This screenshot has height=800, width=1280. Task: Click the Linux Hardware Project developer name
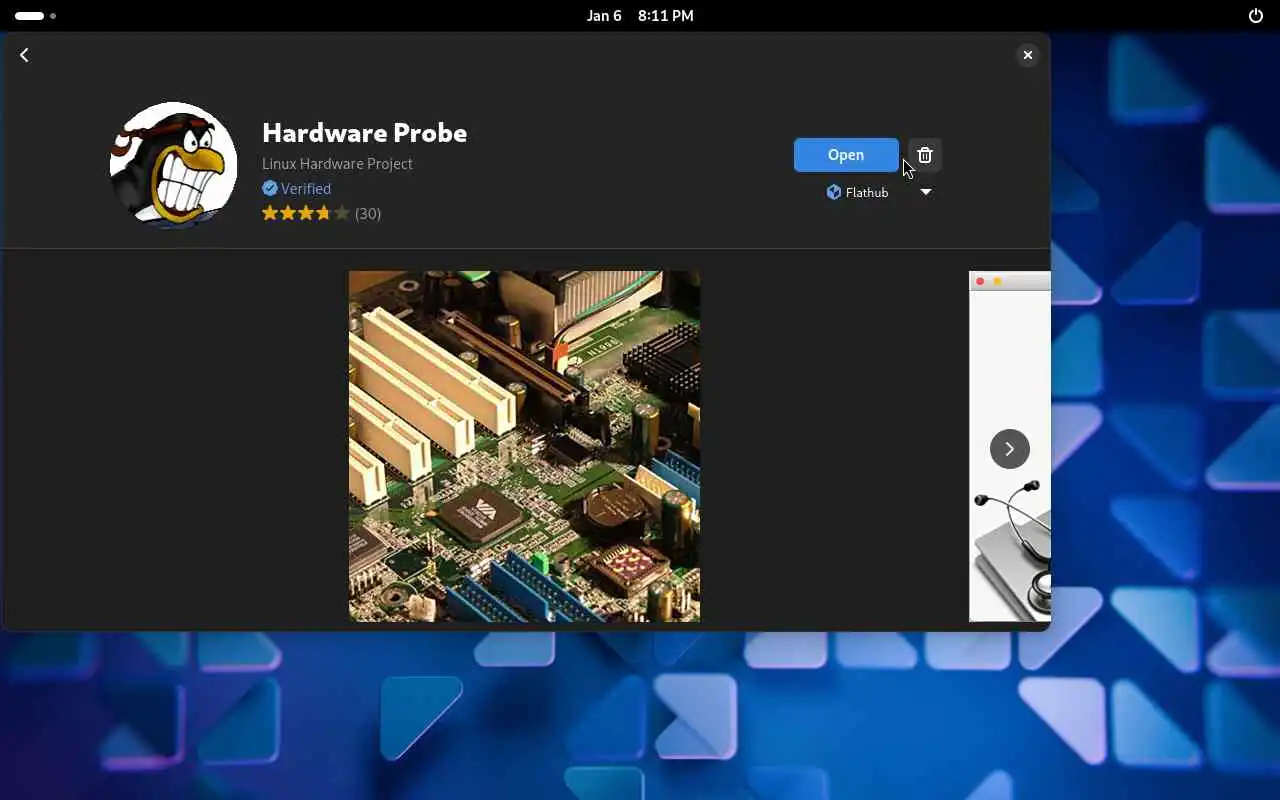337,163
